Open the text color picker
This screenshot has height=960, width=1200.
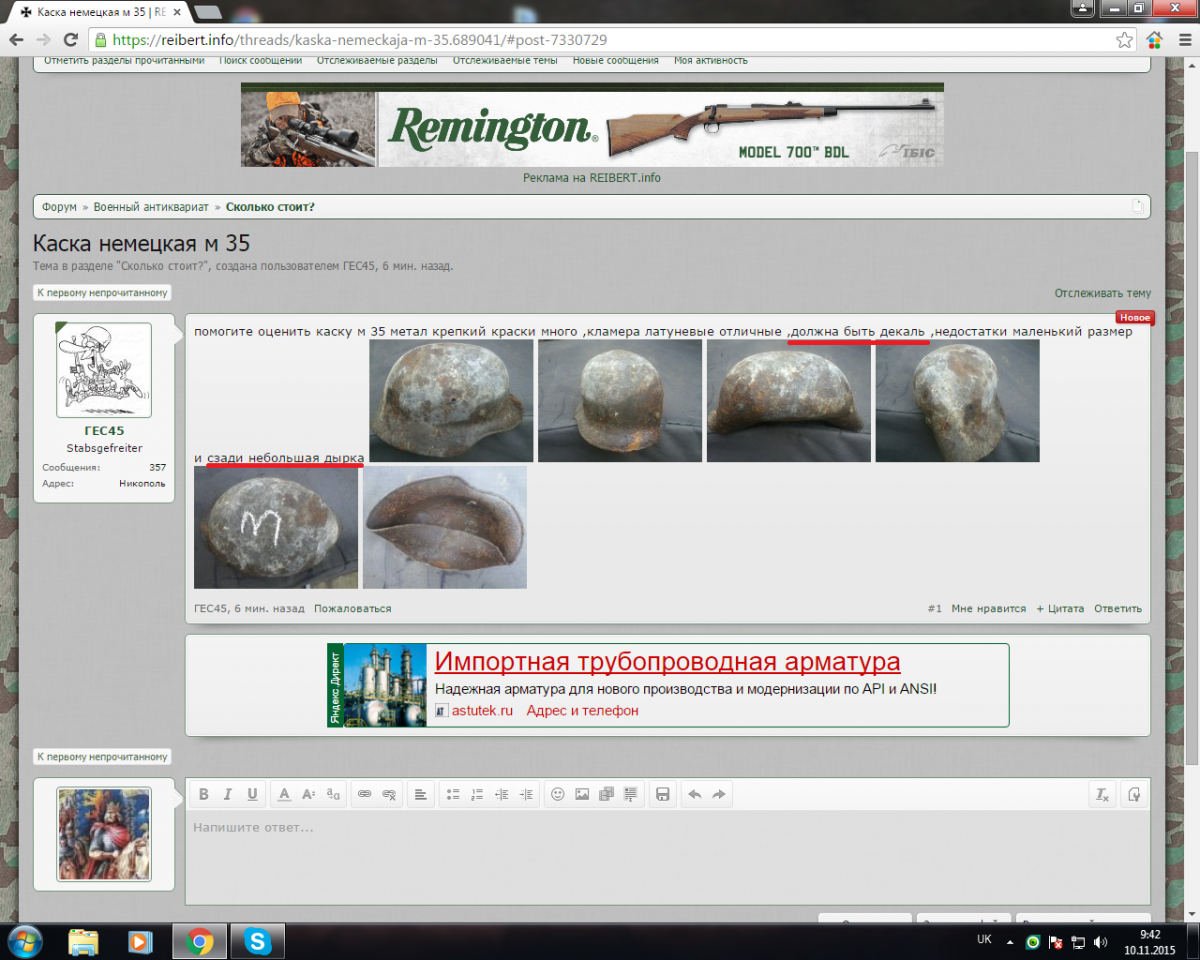[284, 794]
